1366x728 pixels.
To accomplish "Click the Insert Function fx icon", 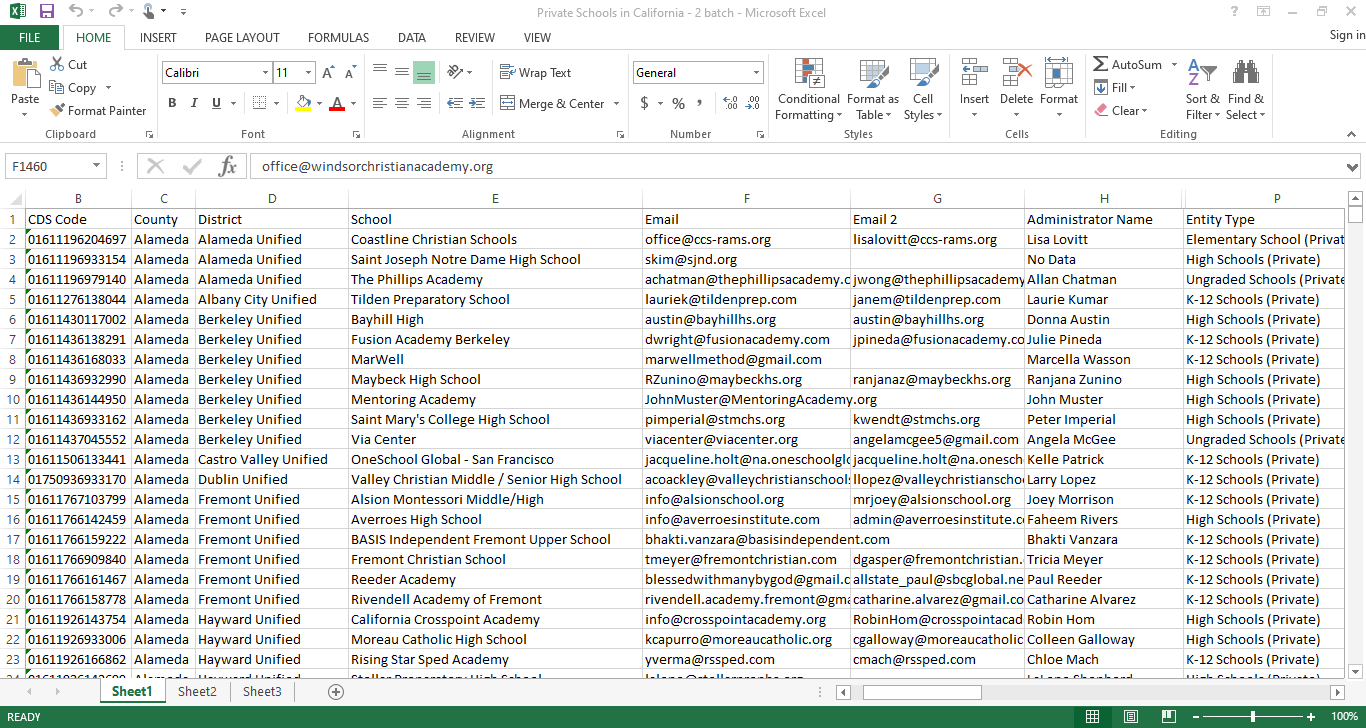I will (227, 167).
